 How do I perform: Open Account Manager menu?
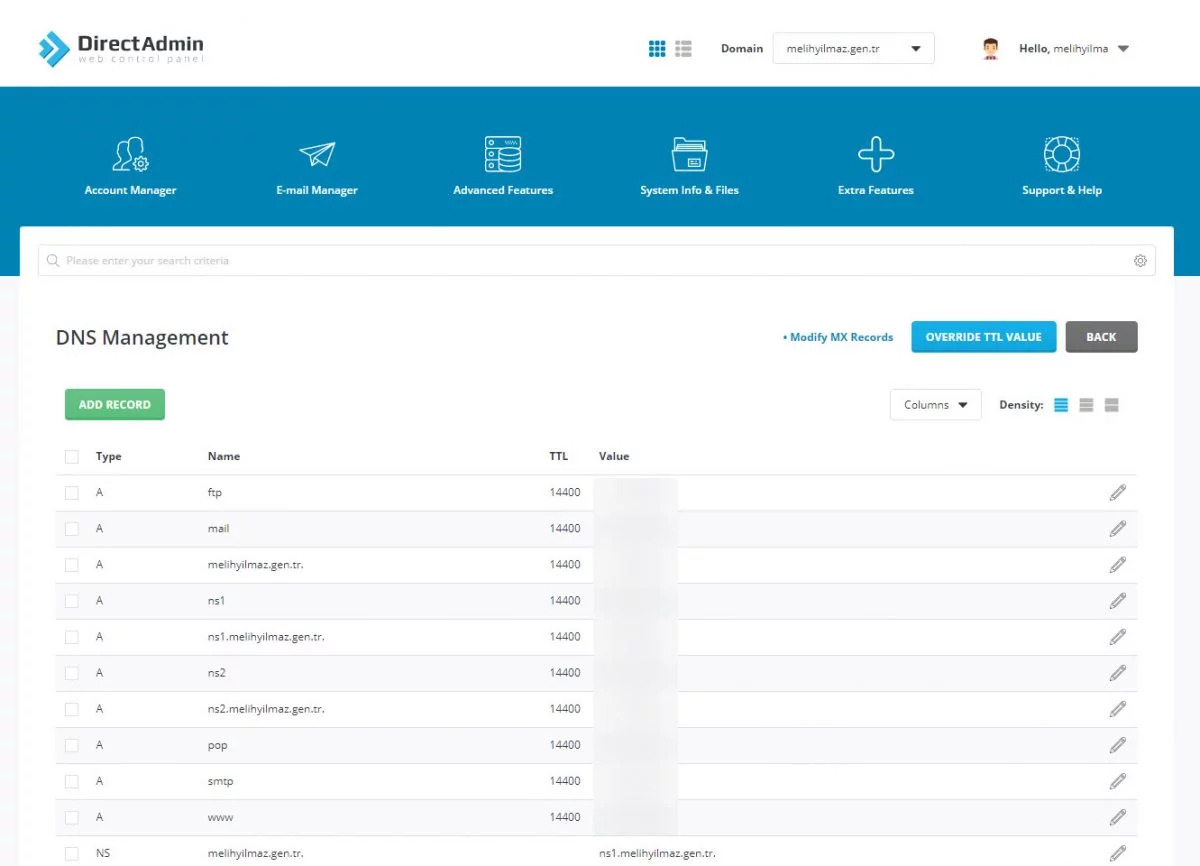130,167
